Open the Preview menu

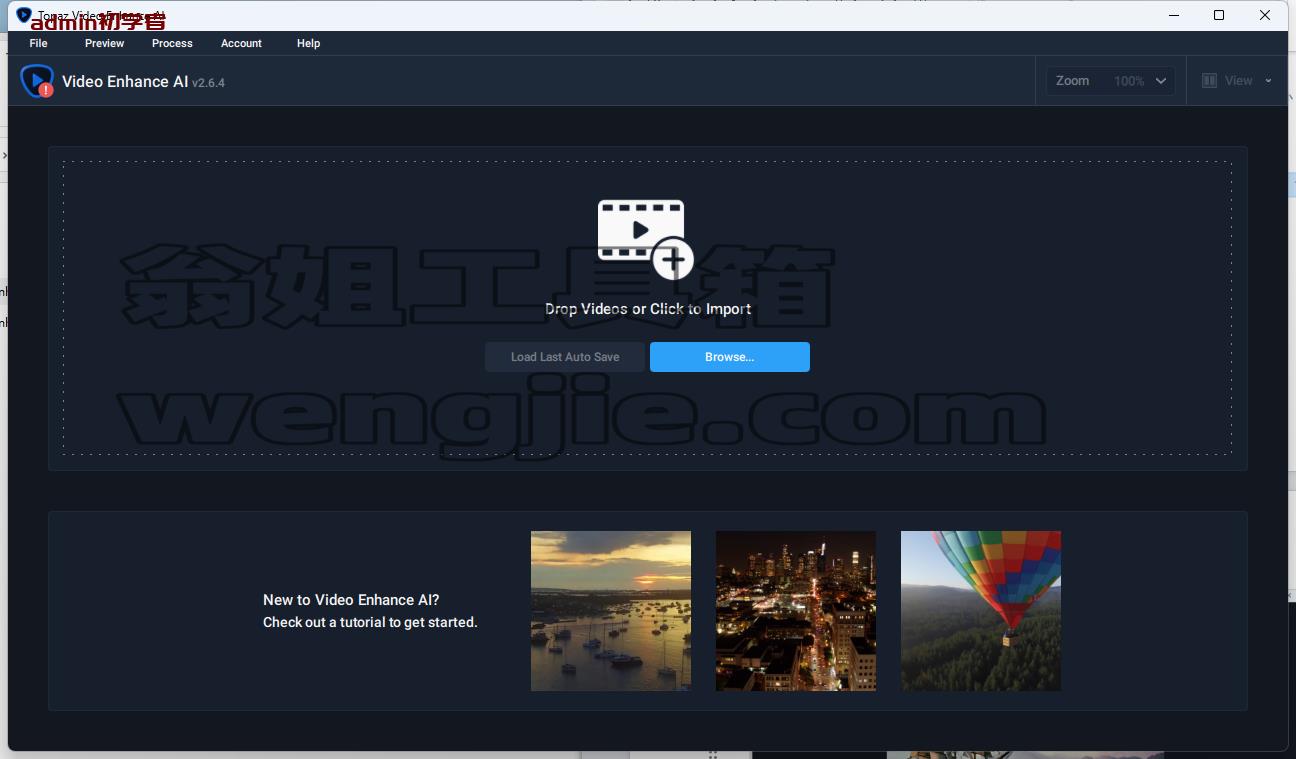click(x=104, y=43)
